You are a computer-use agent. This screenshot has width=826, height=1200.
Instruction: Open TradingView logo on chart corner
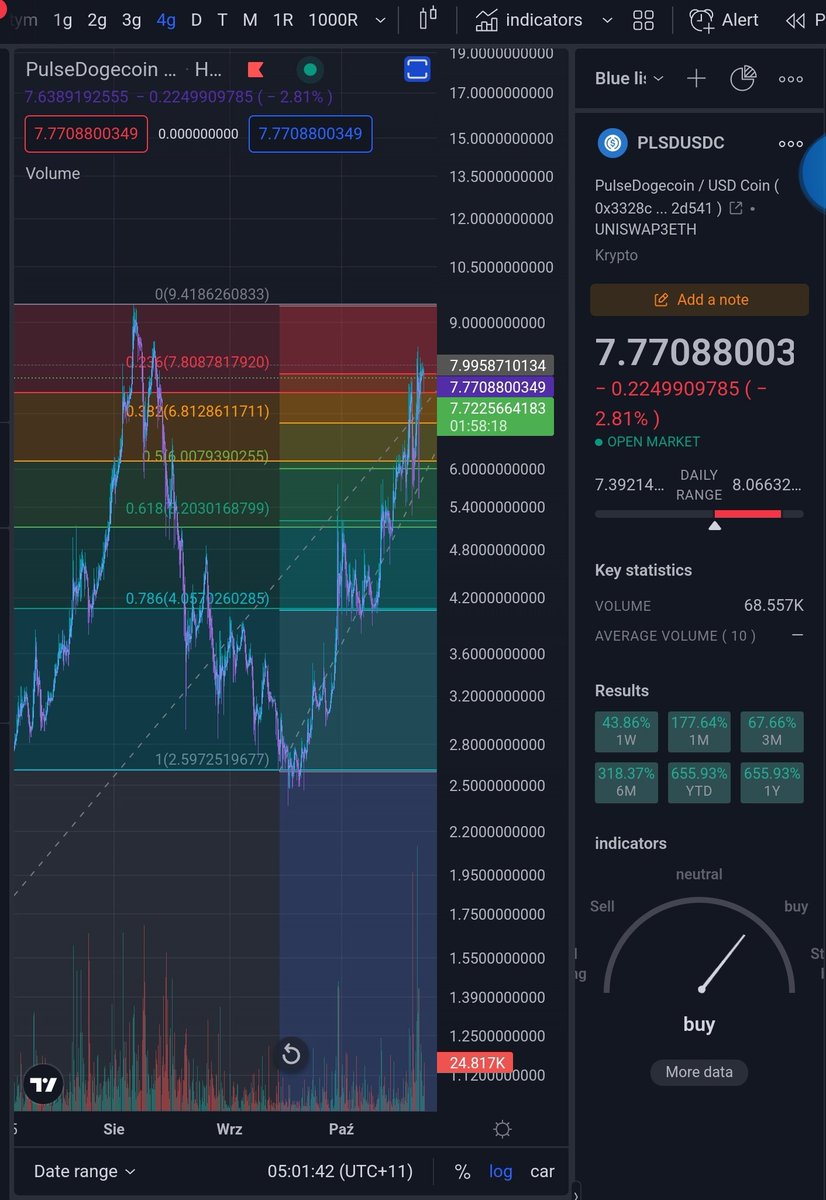coord(42,1085)
